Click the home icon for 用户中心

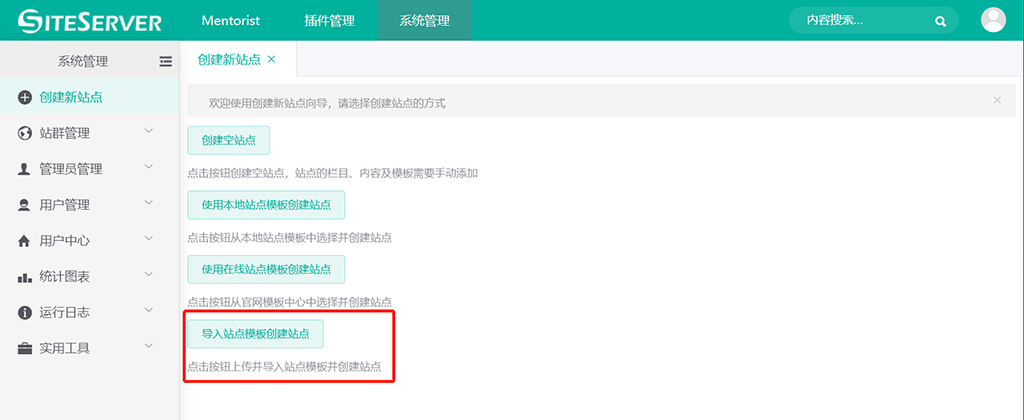25,241
